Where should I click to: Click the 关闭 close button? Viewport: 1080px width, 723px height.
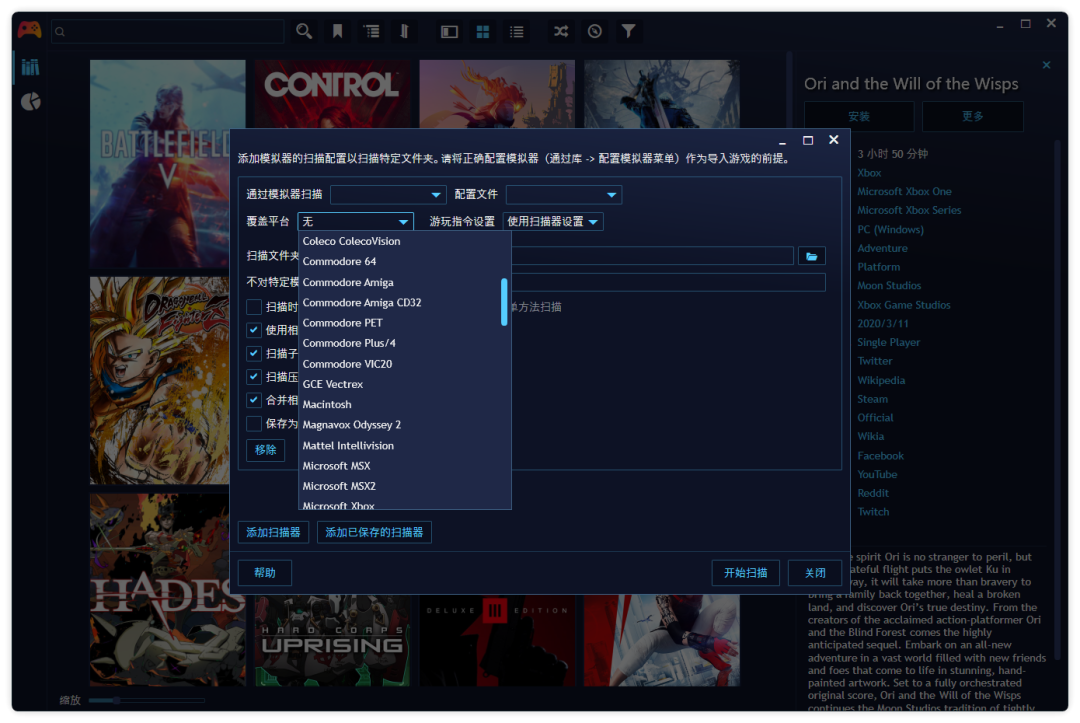815,573
